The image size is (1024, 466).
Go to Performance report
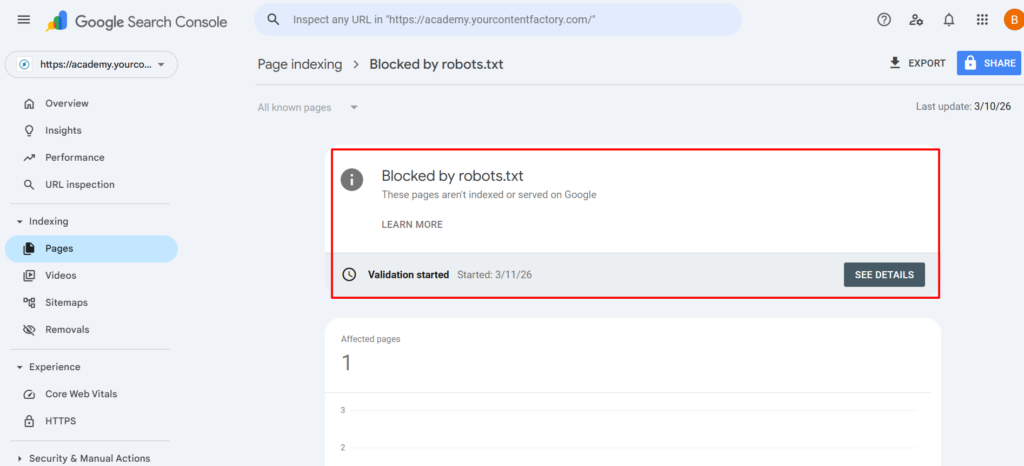point(74,157)
